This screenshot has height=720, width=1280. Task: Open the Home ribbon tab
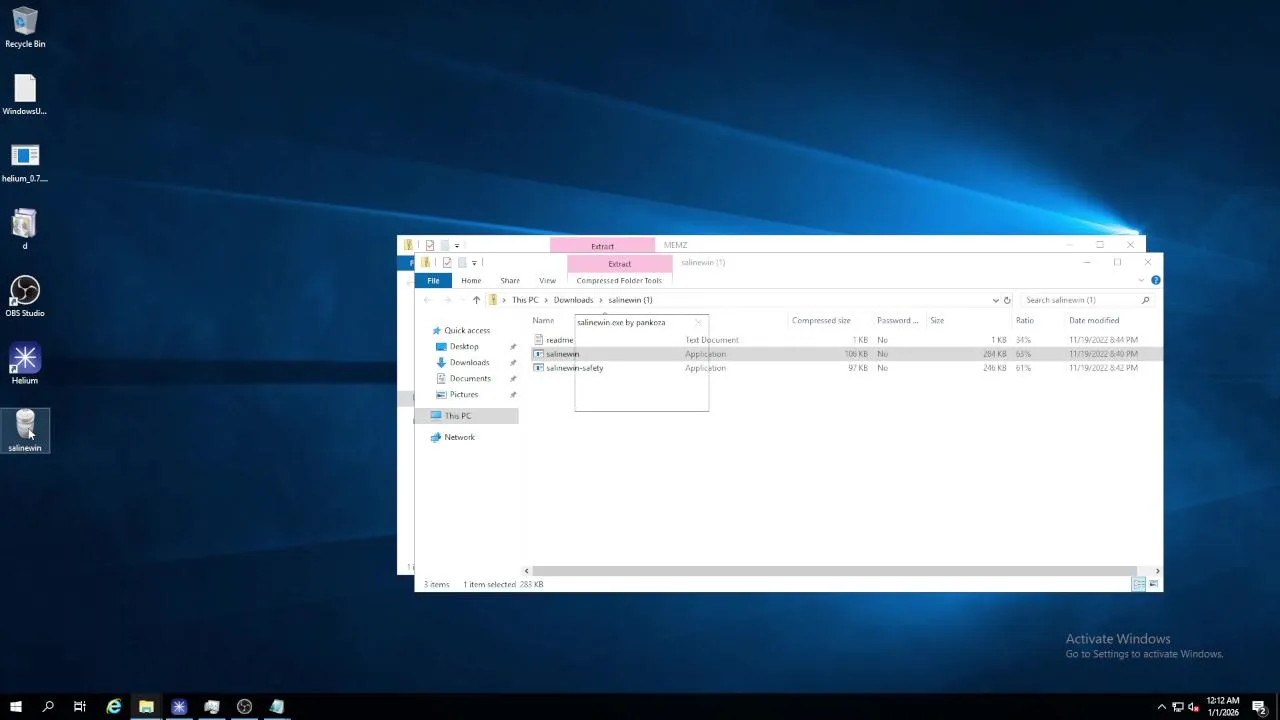[x=471, y=281]
